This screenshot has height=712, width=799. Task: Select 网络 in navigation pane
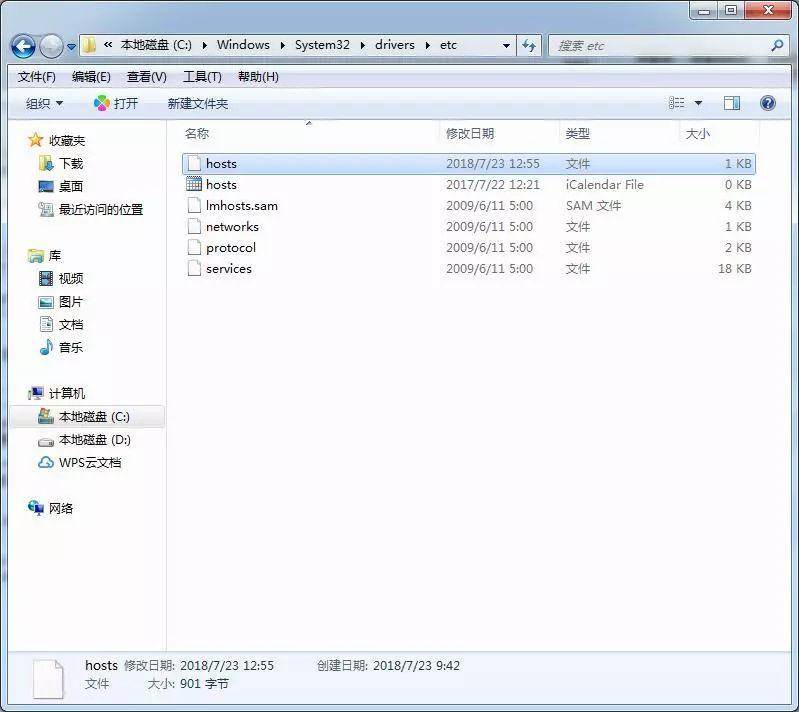point(50,508)
